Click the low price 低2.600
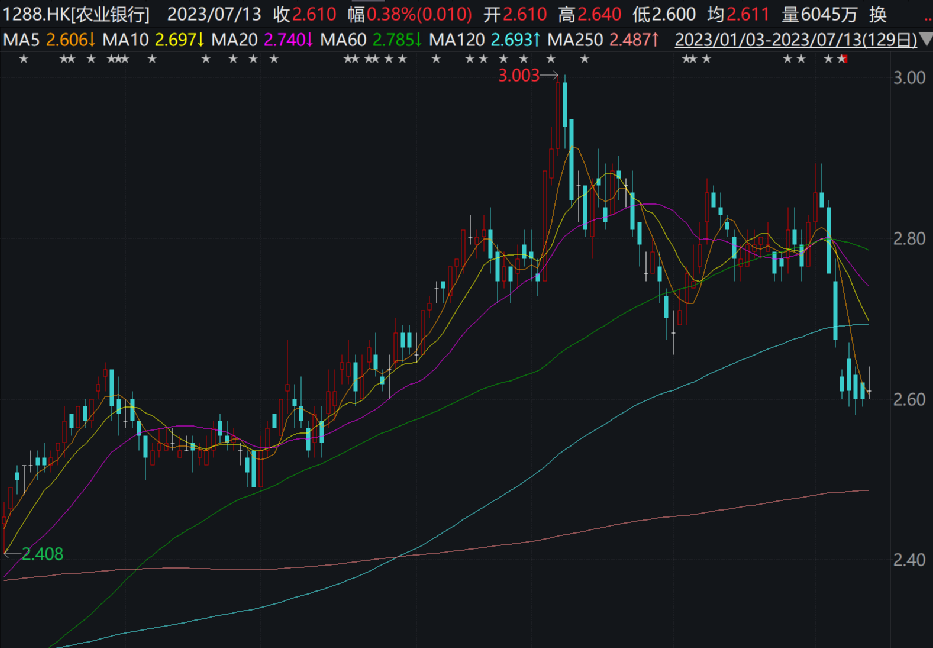This screenshot has height=648, width=933. tap(664, 14)
